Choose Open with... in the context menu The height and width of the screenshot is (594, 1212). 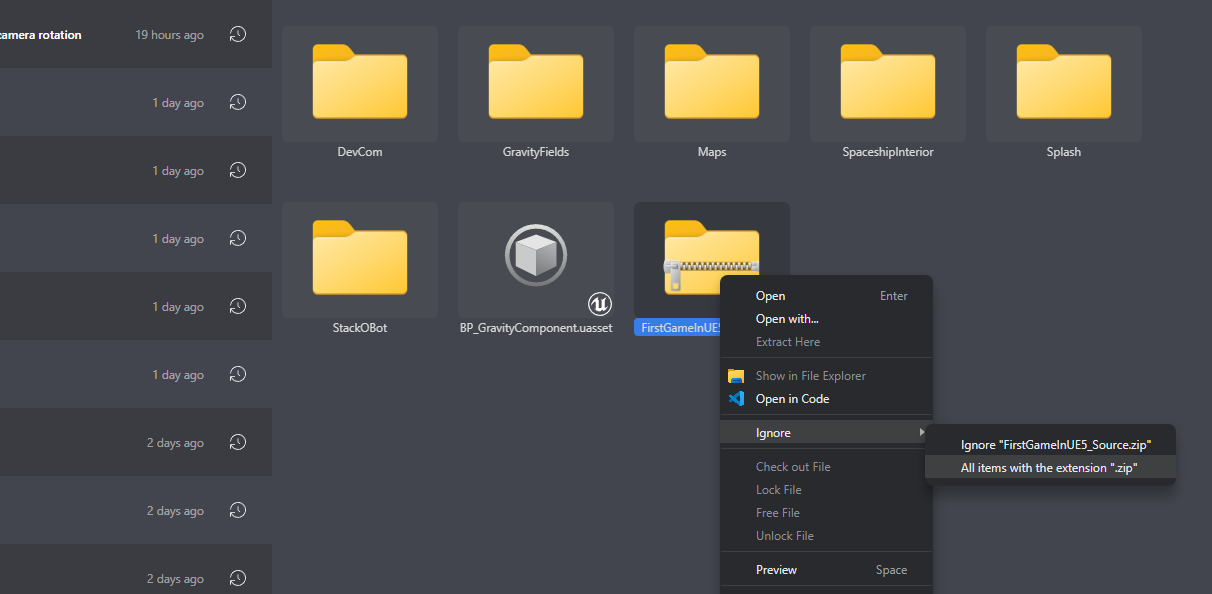tap(826, 319)
